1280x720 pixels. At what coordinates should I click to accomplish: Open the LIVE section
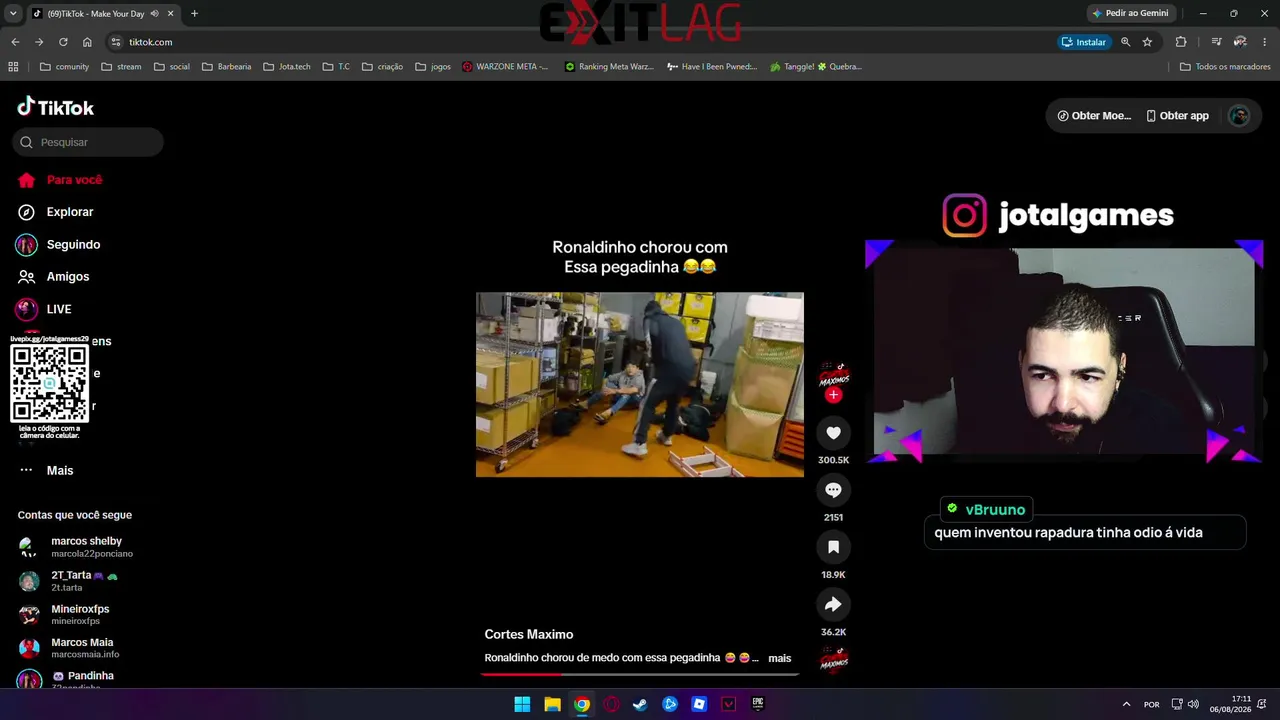point(44,309)
